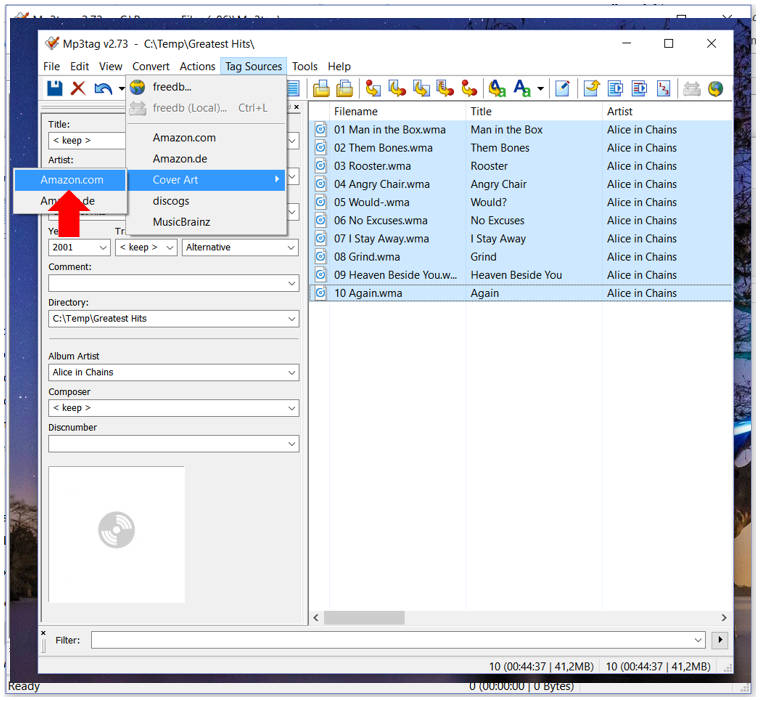Click the Change directory folder icon
This screenshot has width=761, height=701.
pos(321,88)
